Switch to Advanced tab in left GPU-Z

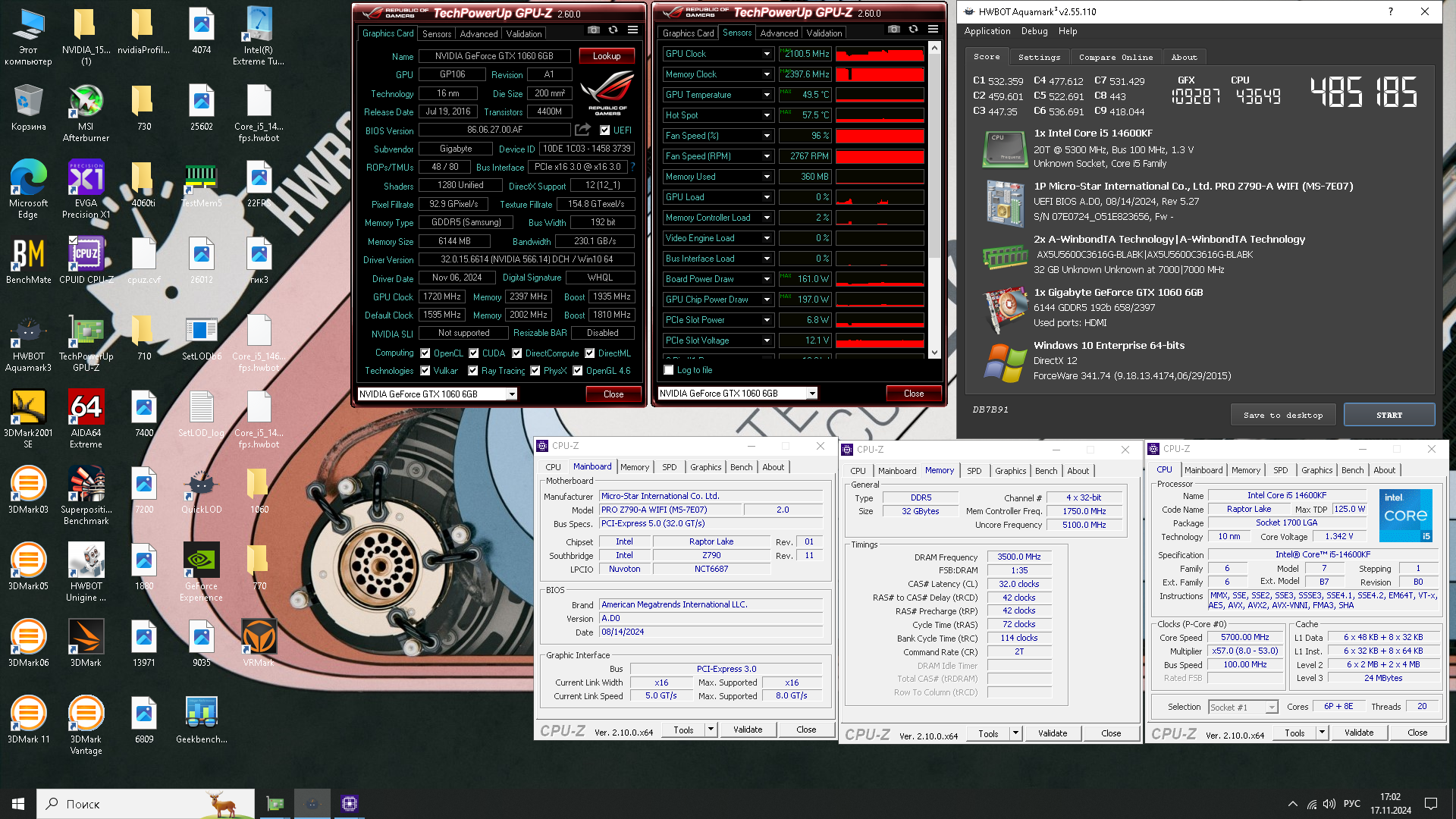coord(479,33)
